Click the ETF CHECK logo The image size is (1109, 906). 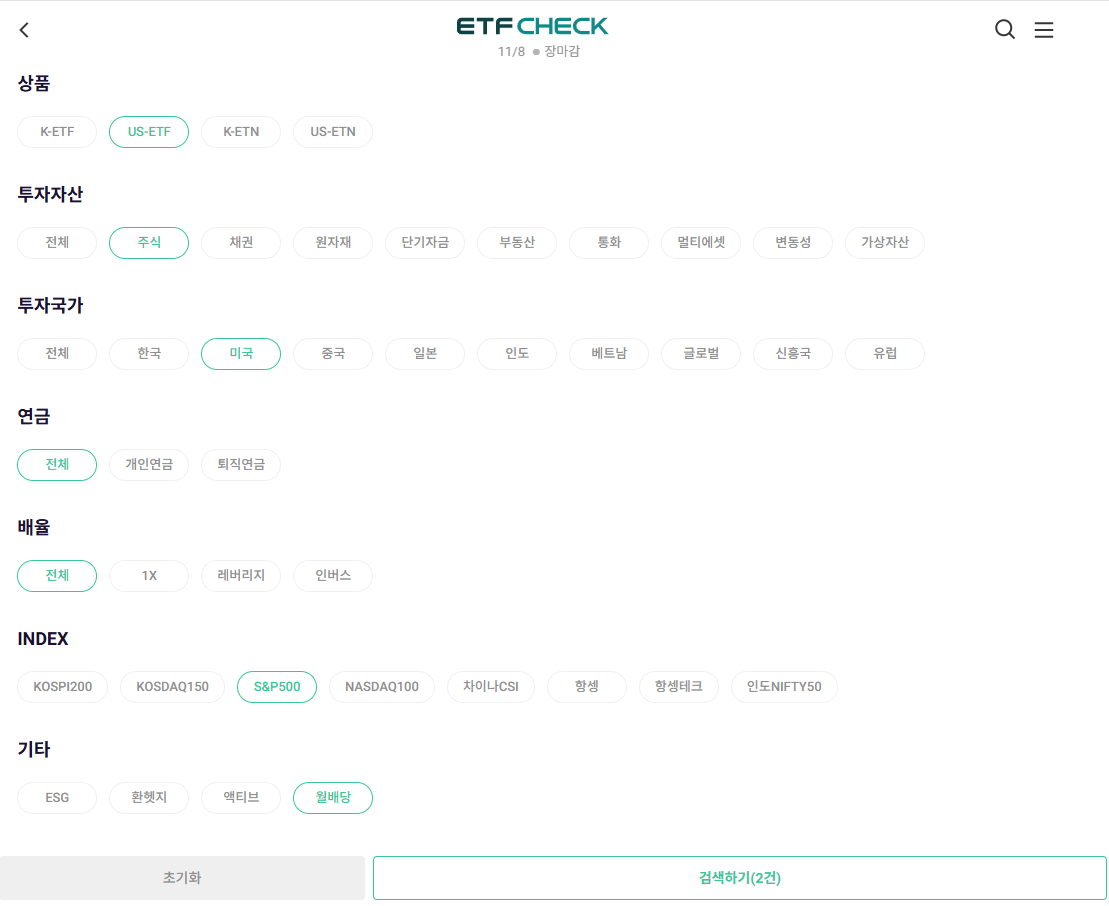click(534, 27)
